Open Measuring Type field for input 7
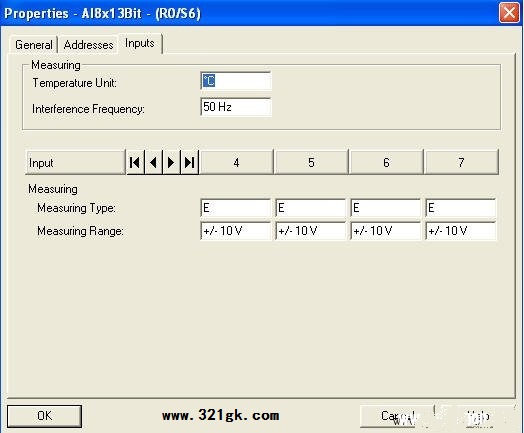This screenshot has height=433, width=524. [461, 208]
